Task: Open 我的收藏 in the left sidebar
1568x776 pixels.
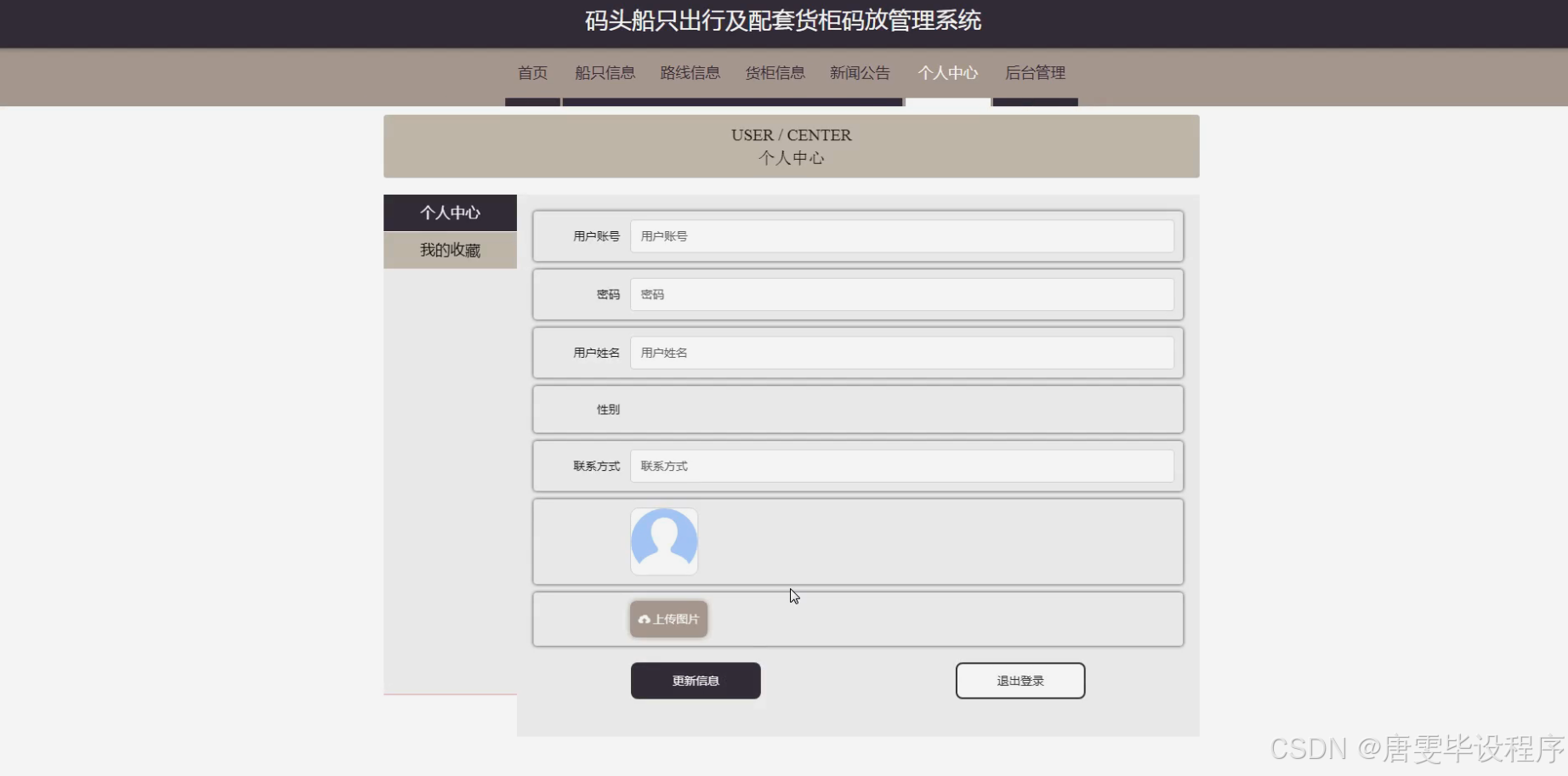Action: click(450, 250)
